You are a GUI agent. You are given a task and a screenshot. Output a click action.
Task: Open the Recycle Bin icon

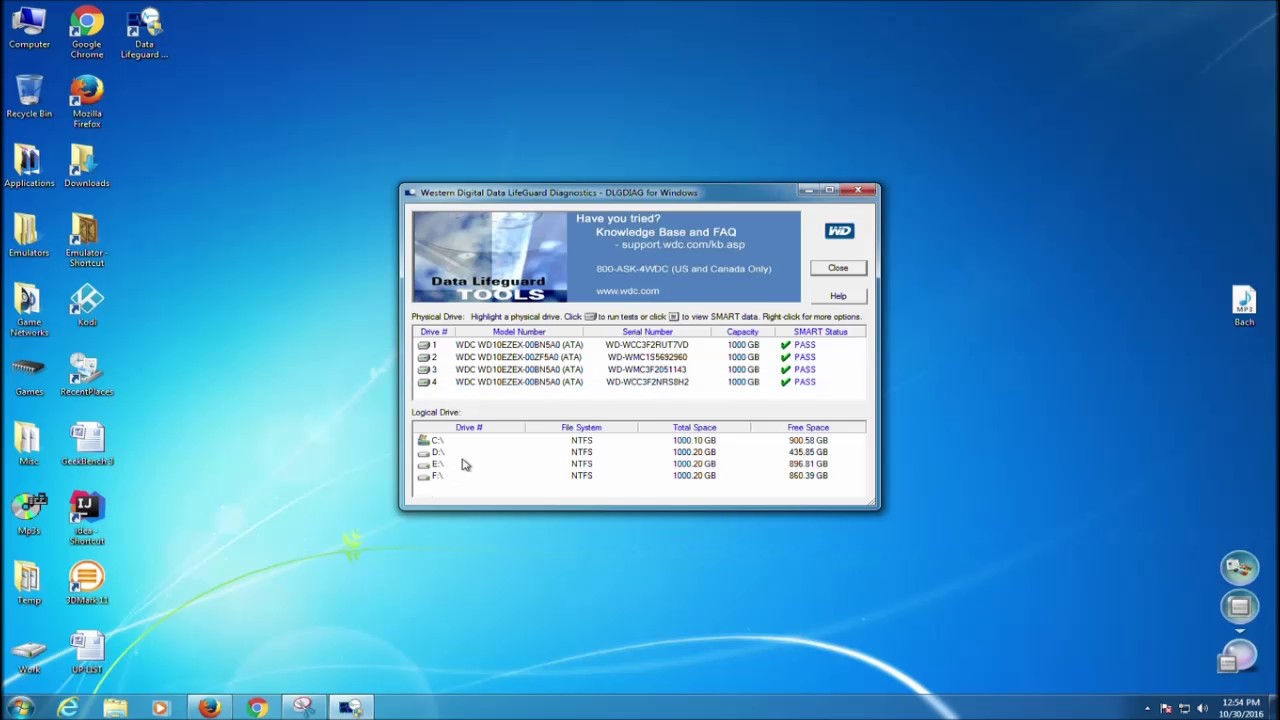pos(29,97)
